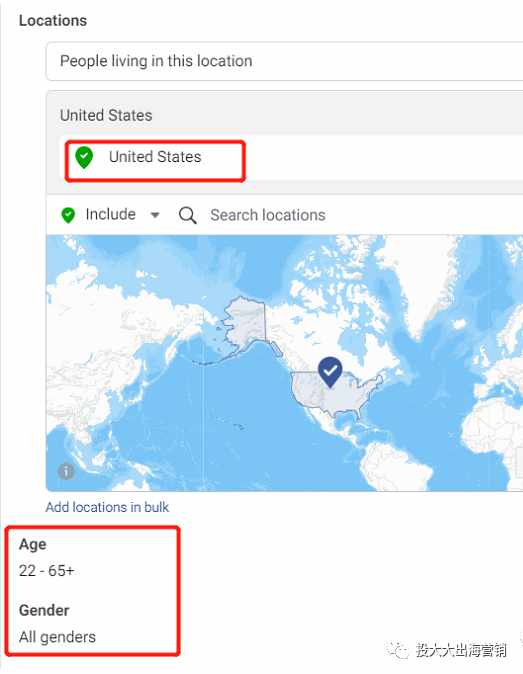Click the Locations section heading
Viewport: 523px width, 674px height.
coord(53,21)
